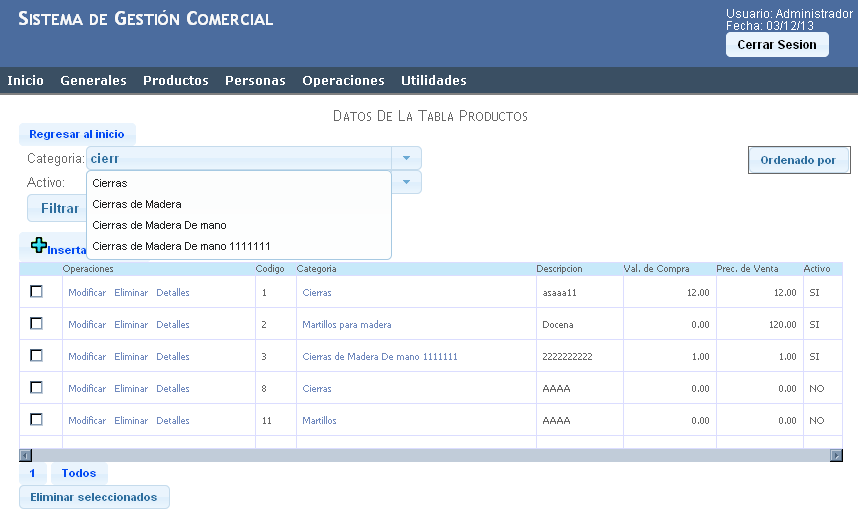Show all records with Todos
Screen dimensions: 858x525
tap(79, 473)
